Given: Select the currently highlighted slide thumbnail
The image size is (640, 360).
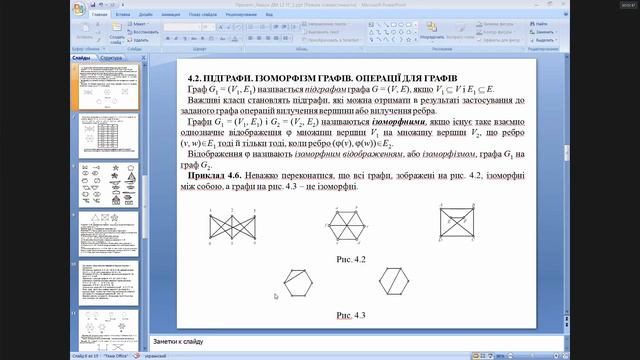Looking at the screenshot, I should (109, 87).
